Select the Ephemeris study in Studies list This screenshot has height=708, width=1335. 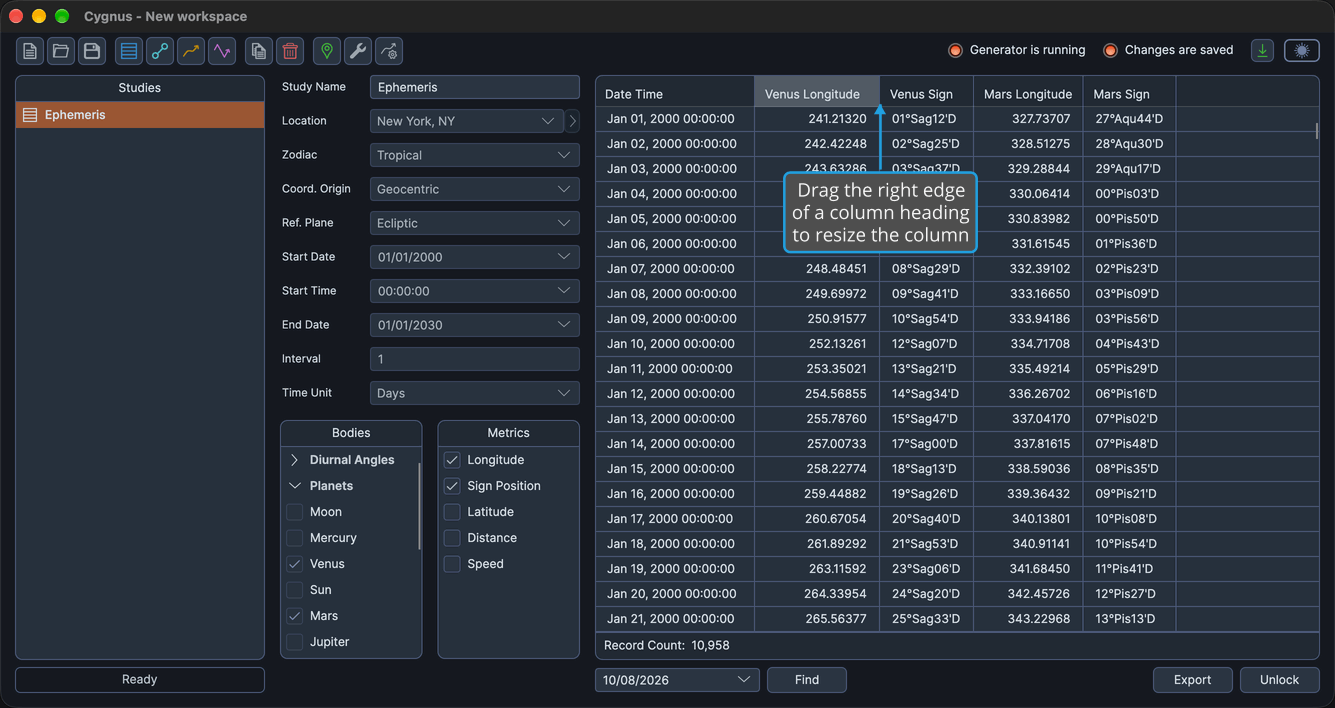click(x=140, y=115)
